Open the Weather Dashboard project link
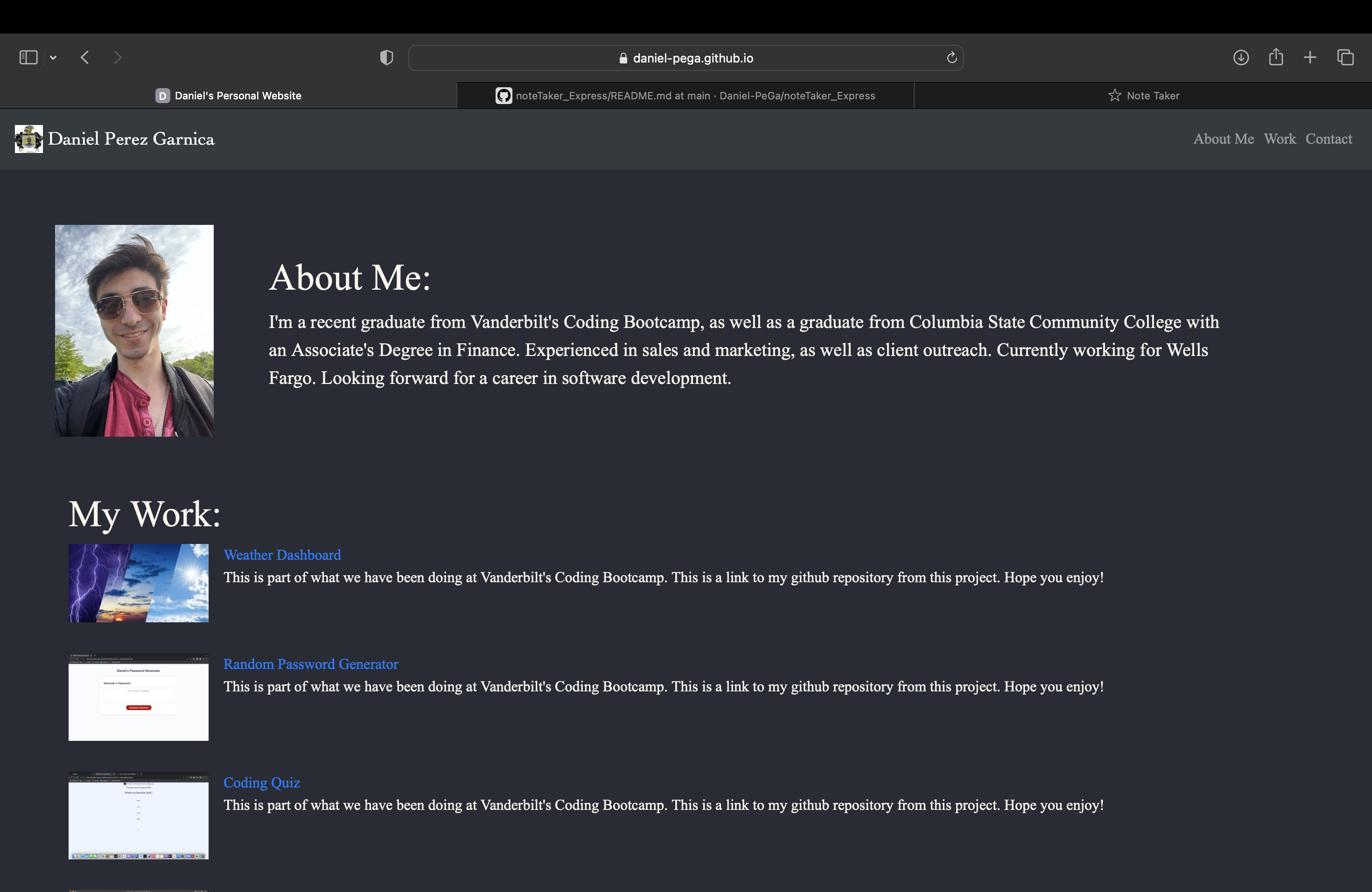 point(282,555)
